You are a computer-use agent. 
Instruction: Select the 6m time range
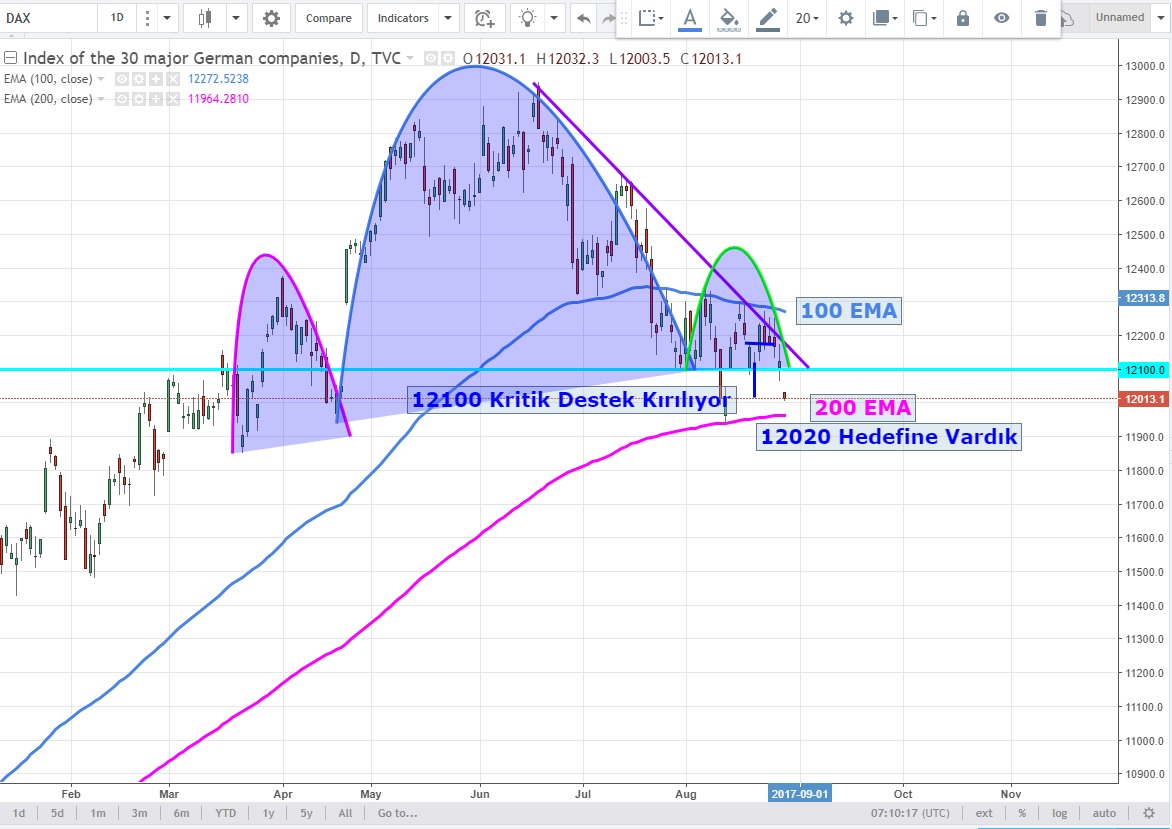click(181, 813)
